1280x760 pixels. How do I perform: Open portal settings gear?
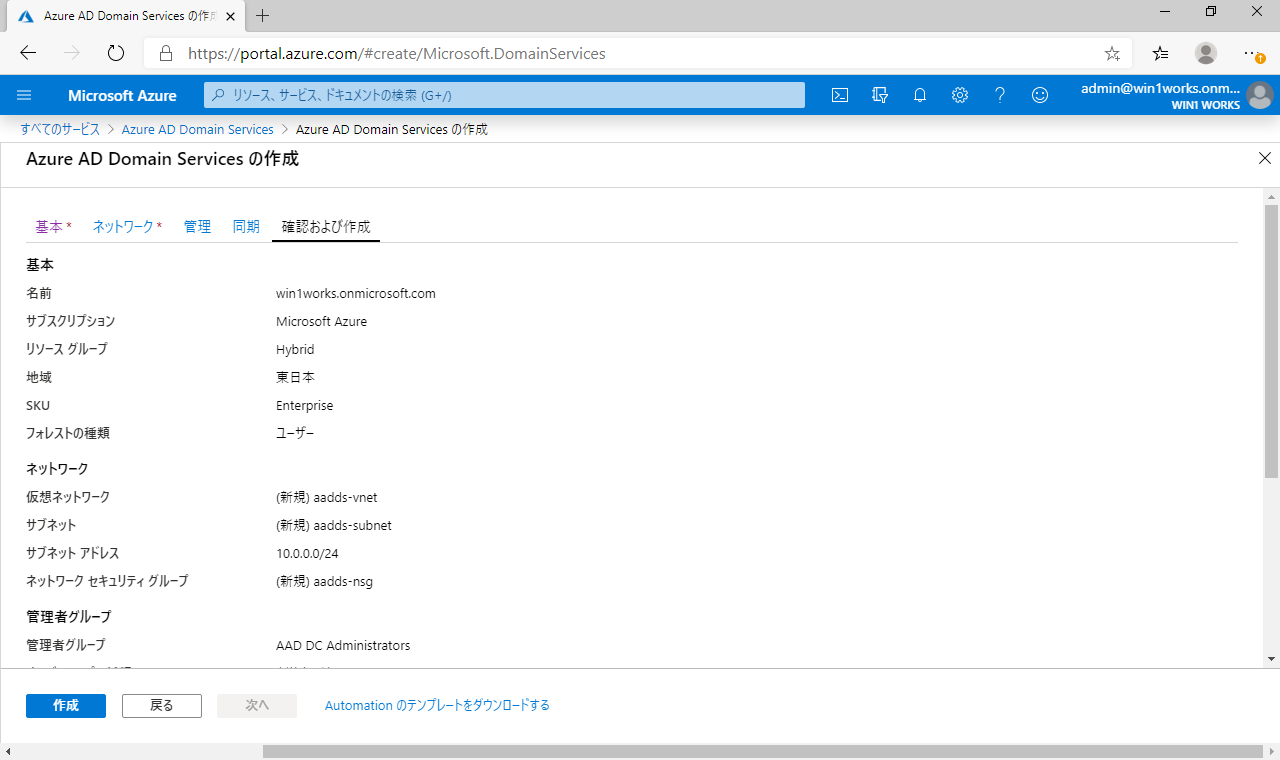[x=960, y=95]
